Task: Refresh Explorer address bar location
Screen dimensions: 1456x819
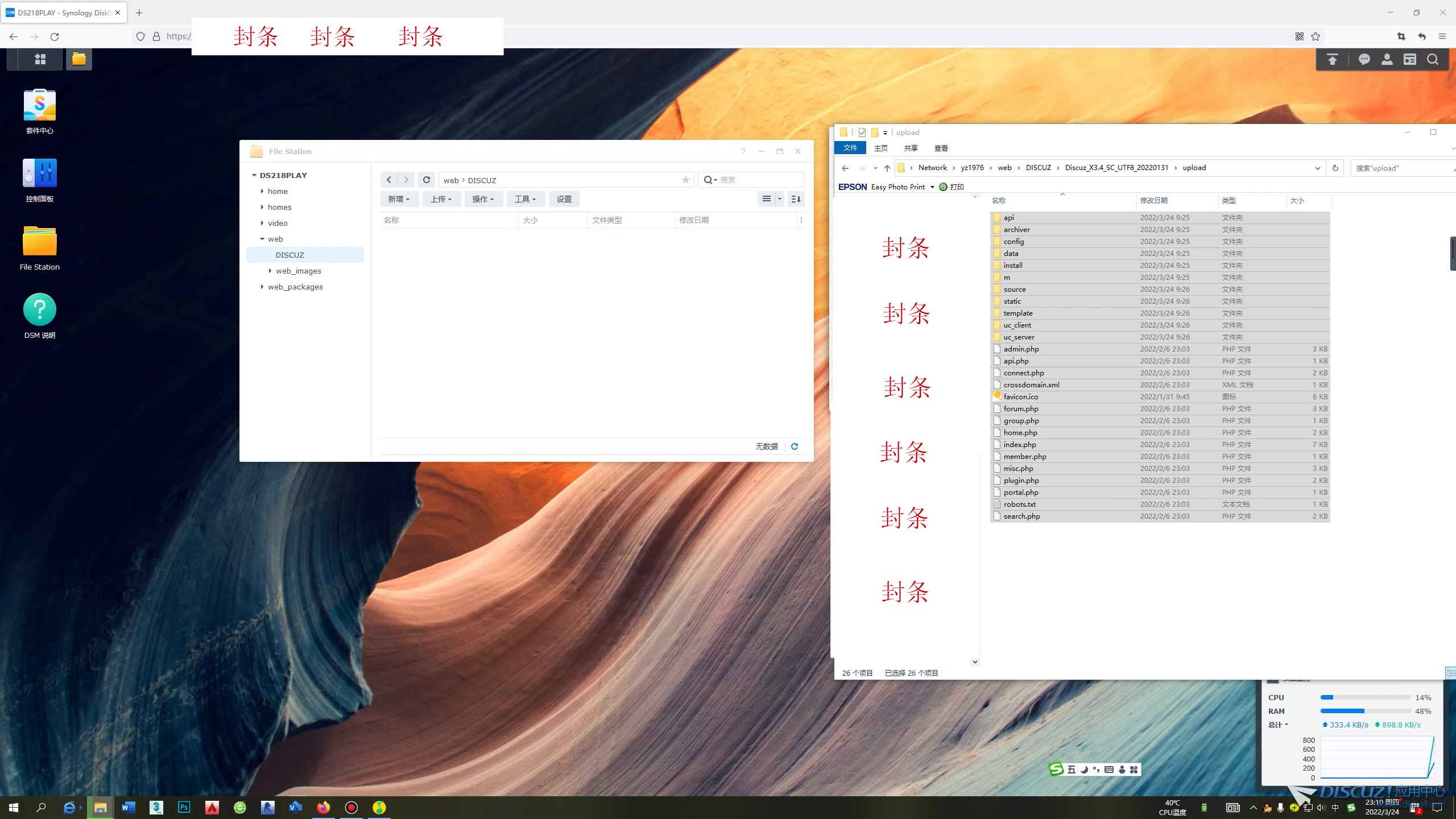Action: pyautogui.click(x=1335, y=168)
